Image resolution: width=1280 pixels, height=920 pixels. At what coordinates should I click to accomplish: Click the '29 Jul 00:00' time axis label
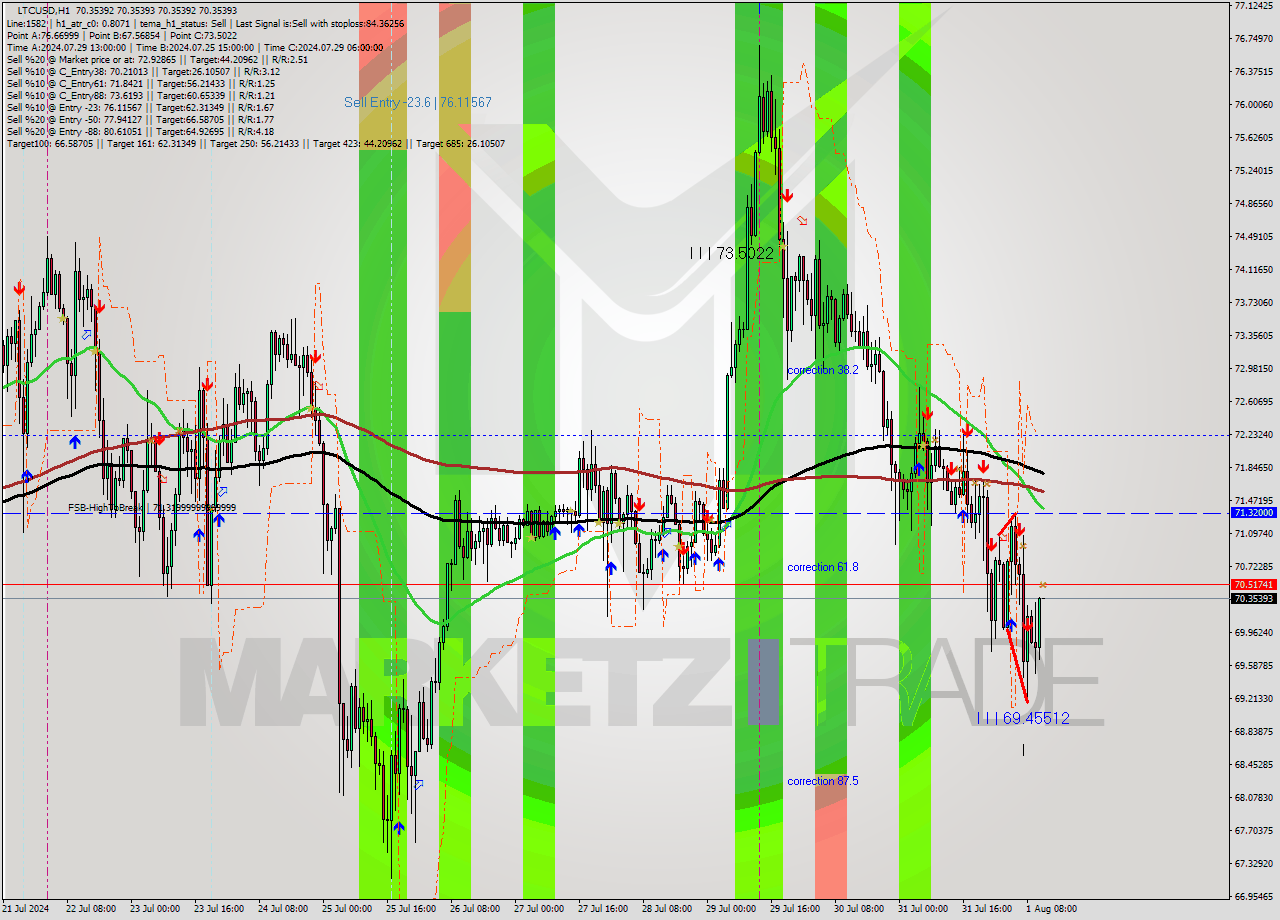[x=731, y=909]
